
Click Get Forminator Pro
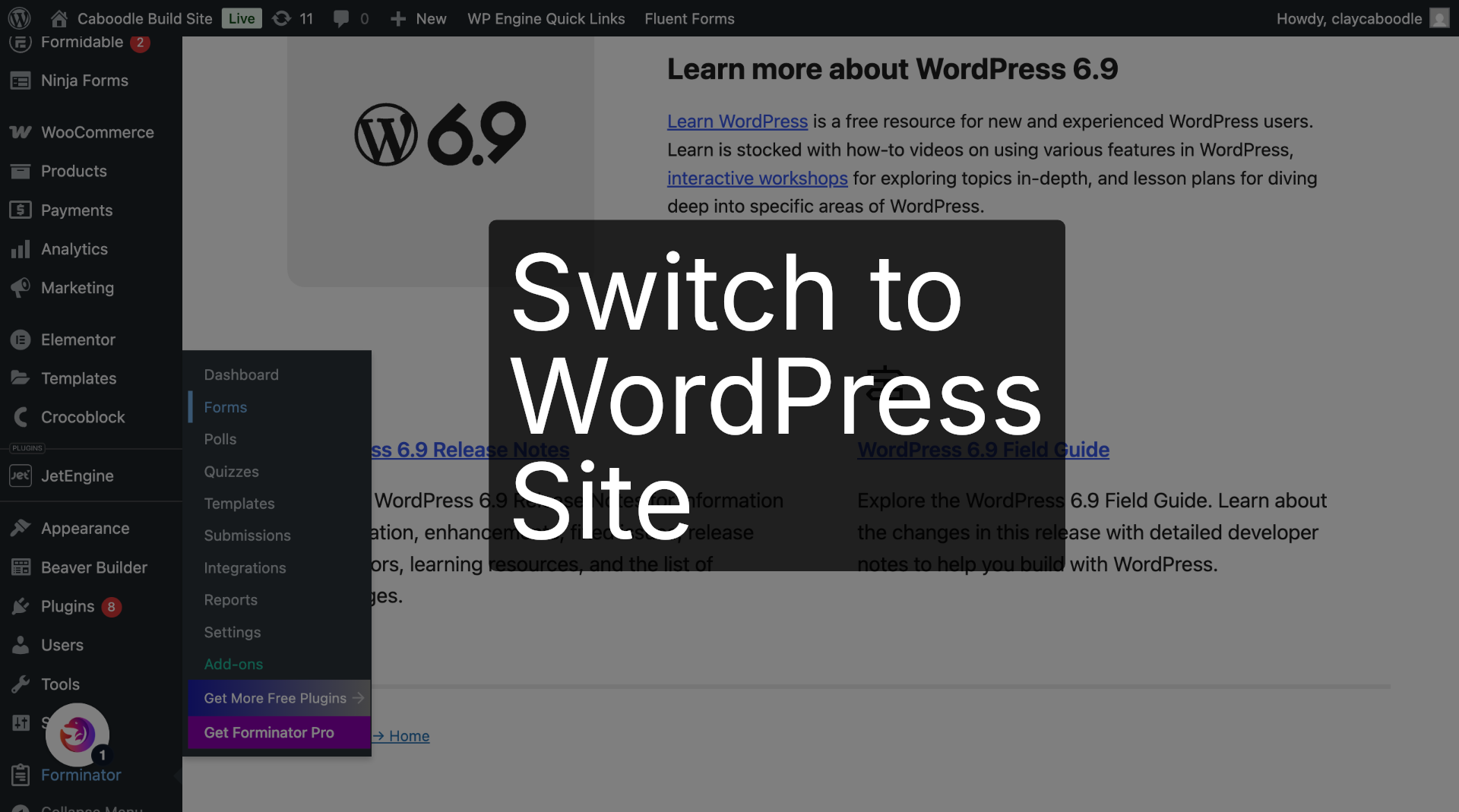[280, 732]
